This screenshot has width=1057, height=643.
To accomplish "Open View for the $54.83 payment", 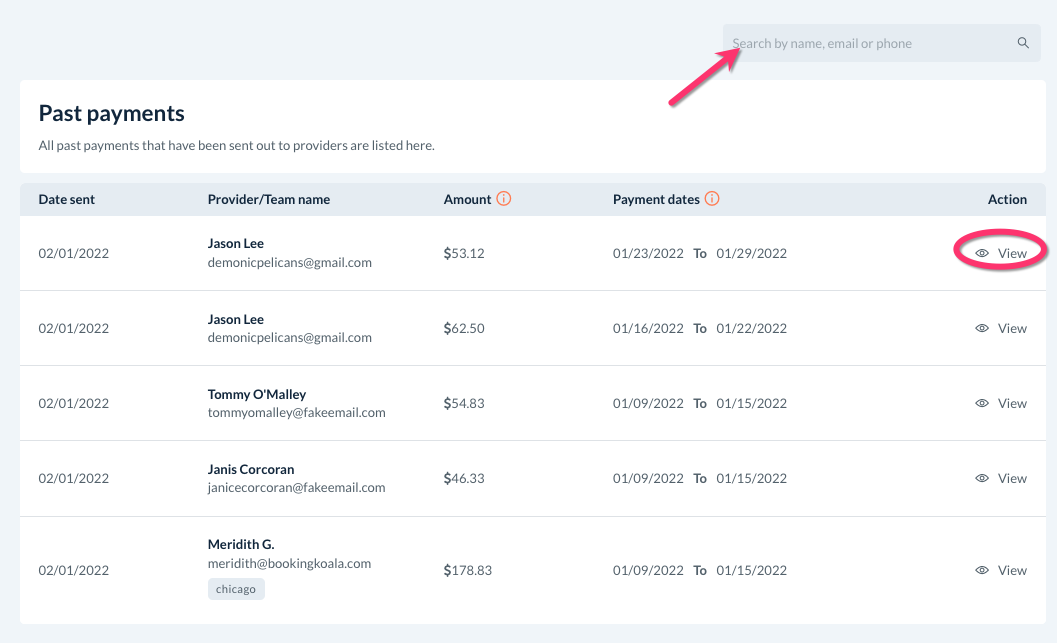I will click(x=1012, y=403).
